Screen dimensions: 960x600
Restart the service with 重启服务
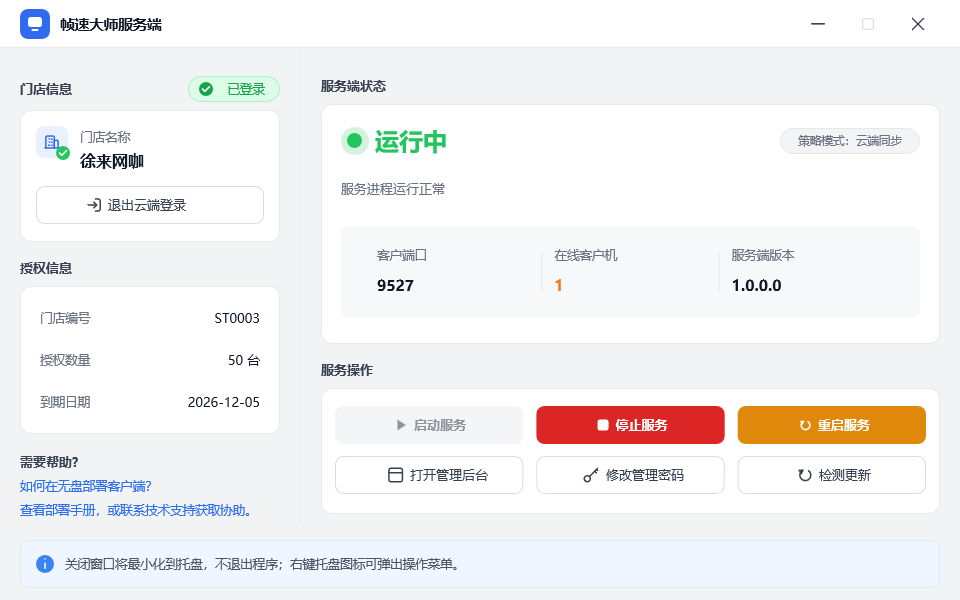pyautogui.click(x=831, y=425)
